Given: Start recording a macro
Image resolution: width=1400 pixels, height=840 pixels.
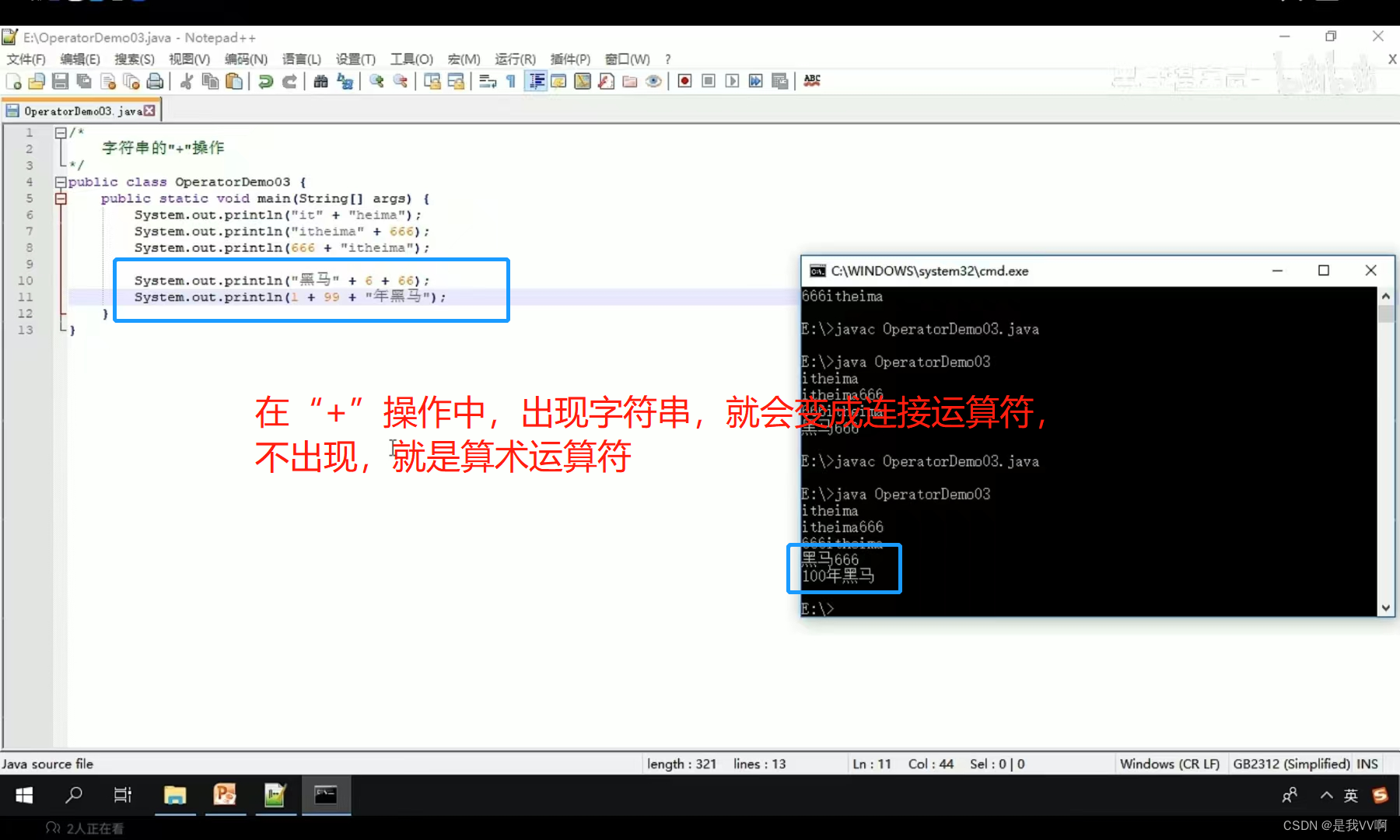Looking at the screenshot, I should point(684,81).
